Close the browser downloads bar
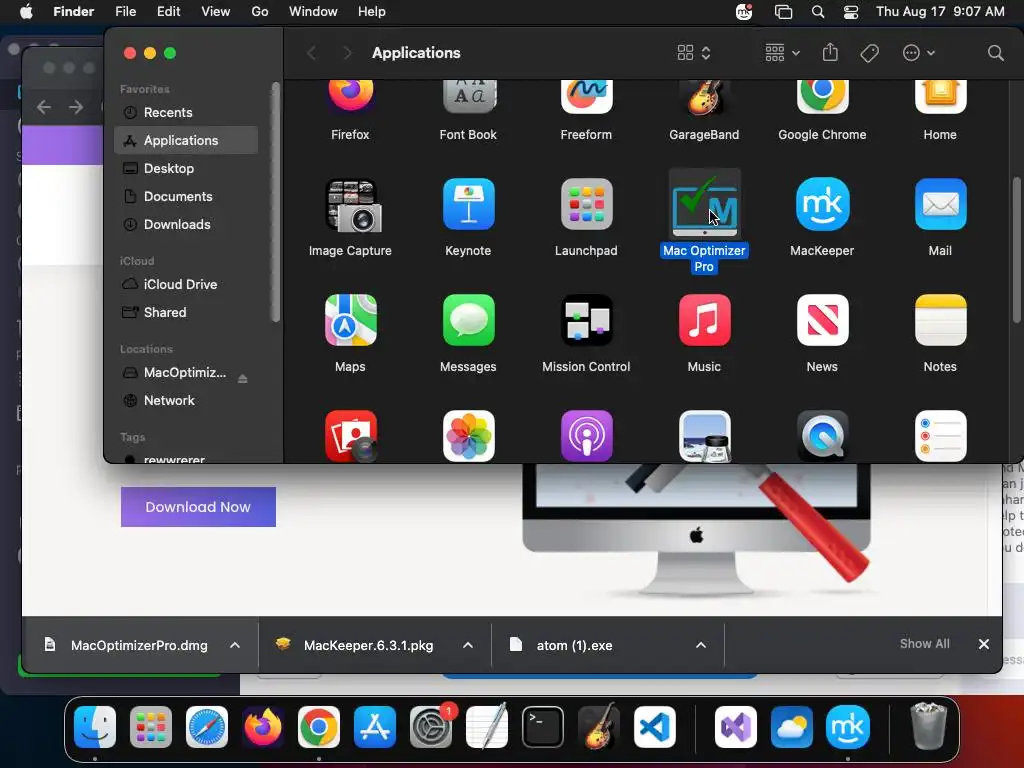 tap(984, 644)
